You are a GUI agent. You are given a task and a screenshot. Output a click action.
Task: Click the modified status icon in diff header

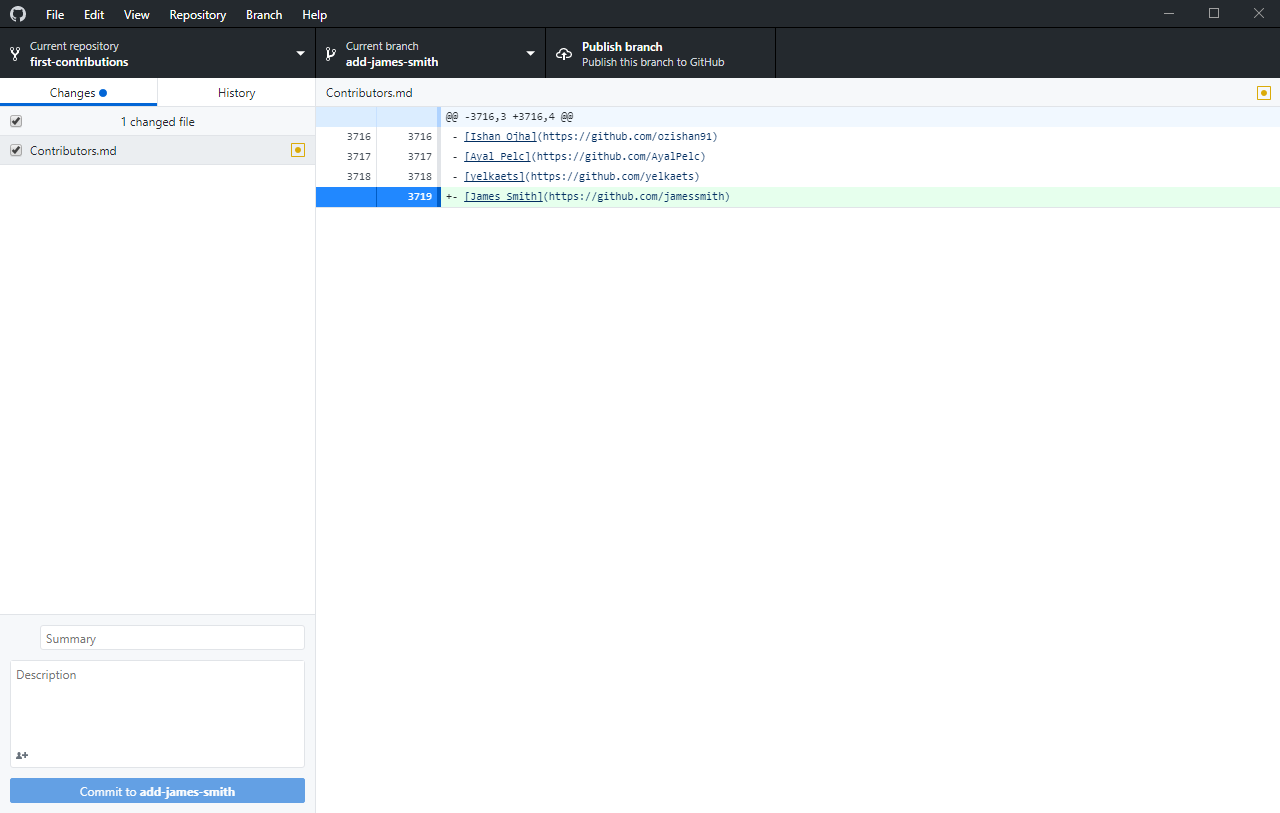(x=1264, y=93)
